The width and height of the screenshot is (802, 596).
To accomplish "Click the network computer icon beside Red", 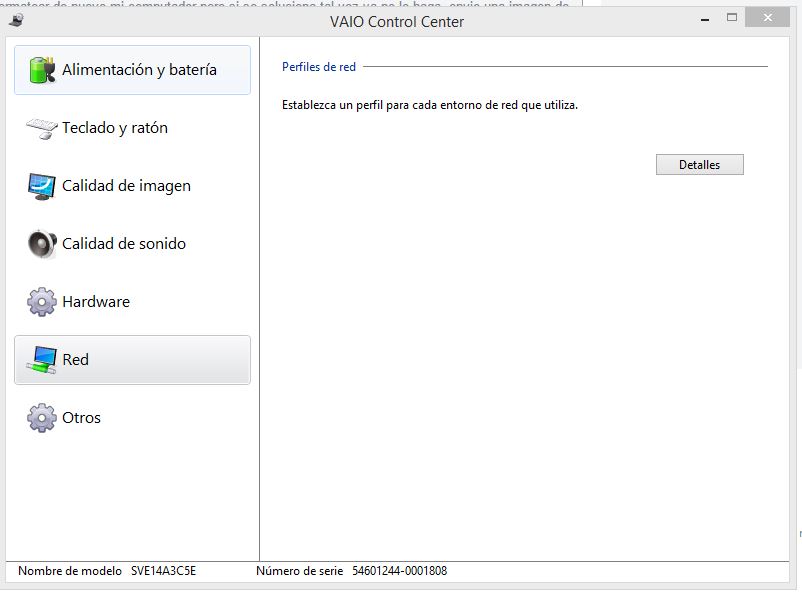I will (x=41, y=360).
